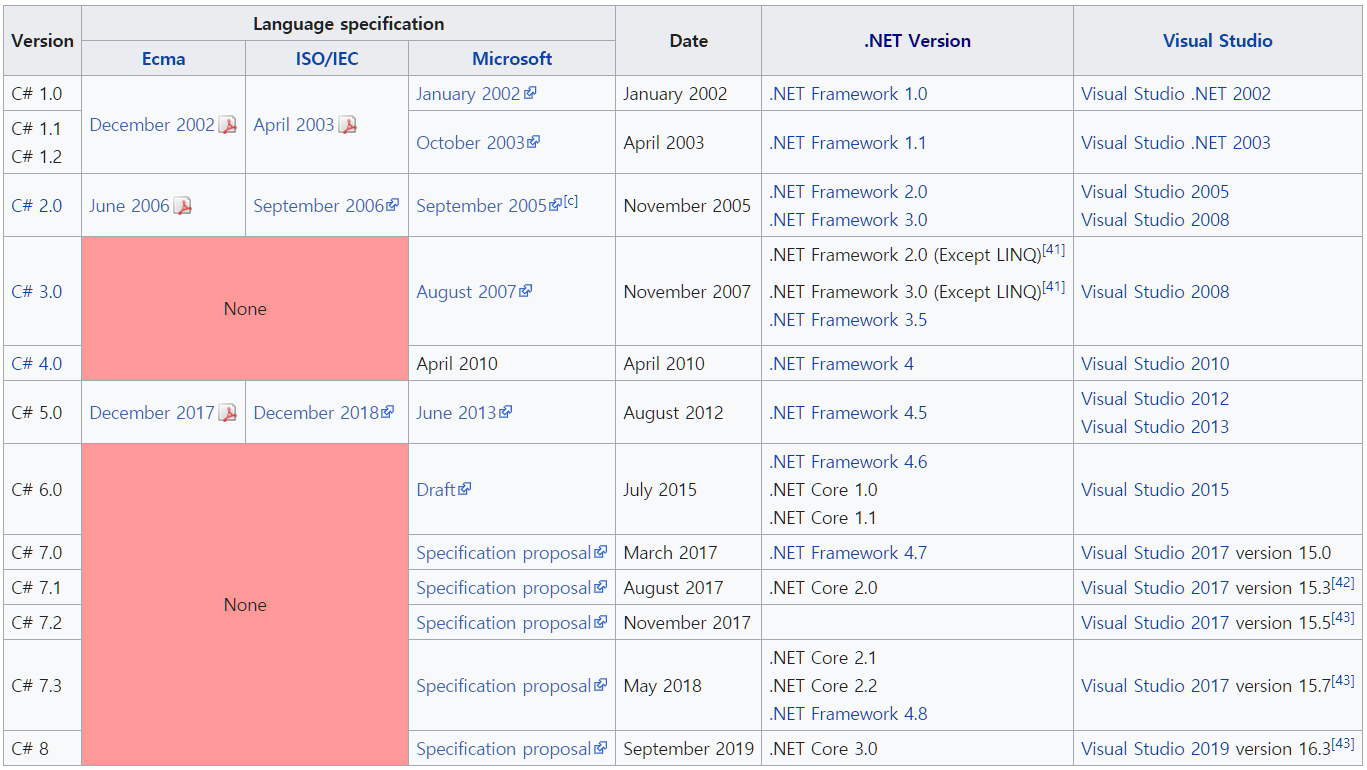Click external-link icon in C# 7.0 specification proposal
Viewport: 1367px width, 770px height.
point(601,552)
